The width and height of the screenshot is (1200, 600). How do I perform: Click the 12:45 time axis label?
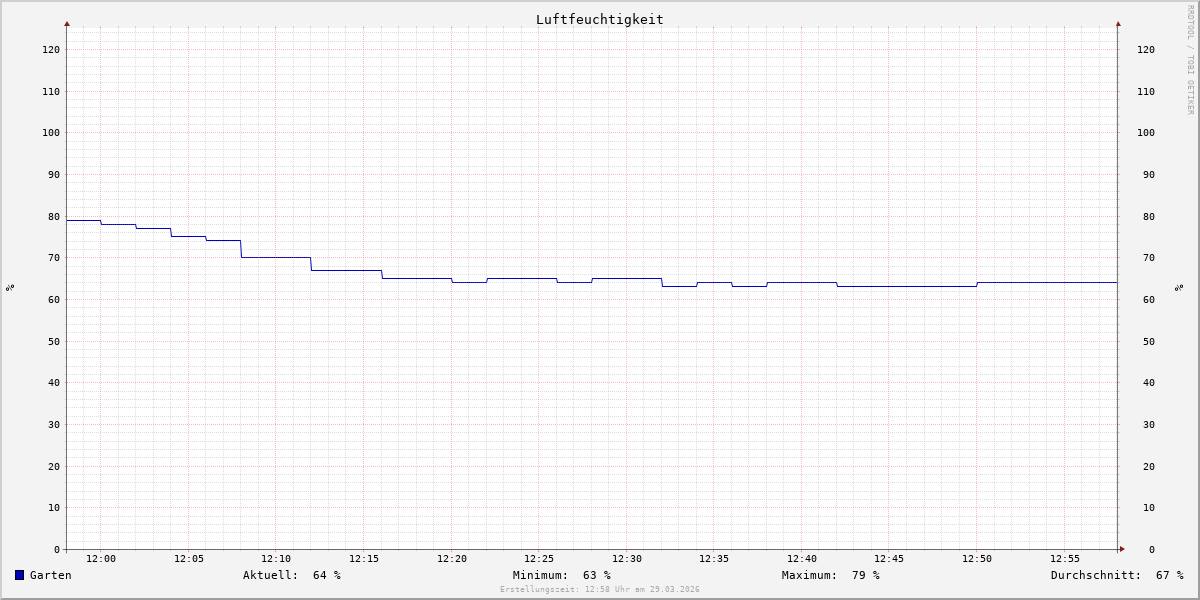tap(890, 559)
